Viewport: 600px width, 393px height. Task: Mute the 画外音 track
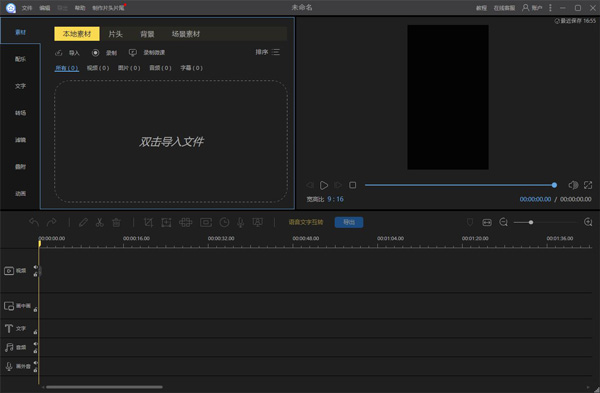pos(36,362)
